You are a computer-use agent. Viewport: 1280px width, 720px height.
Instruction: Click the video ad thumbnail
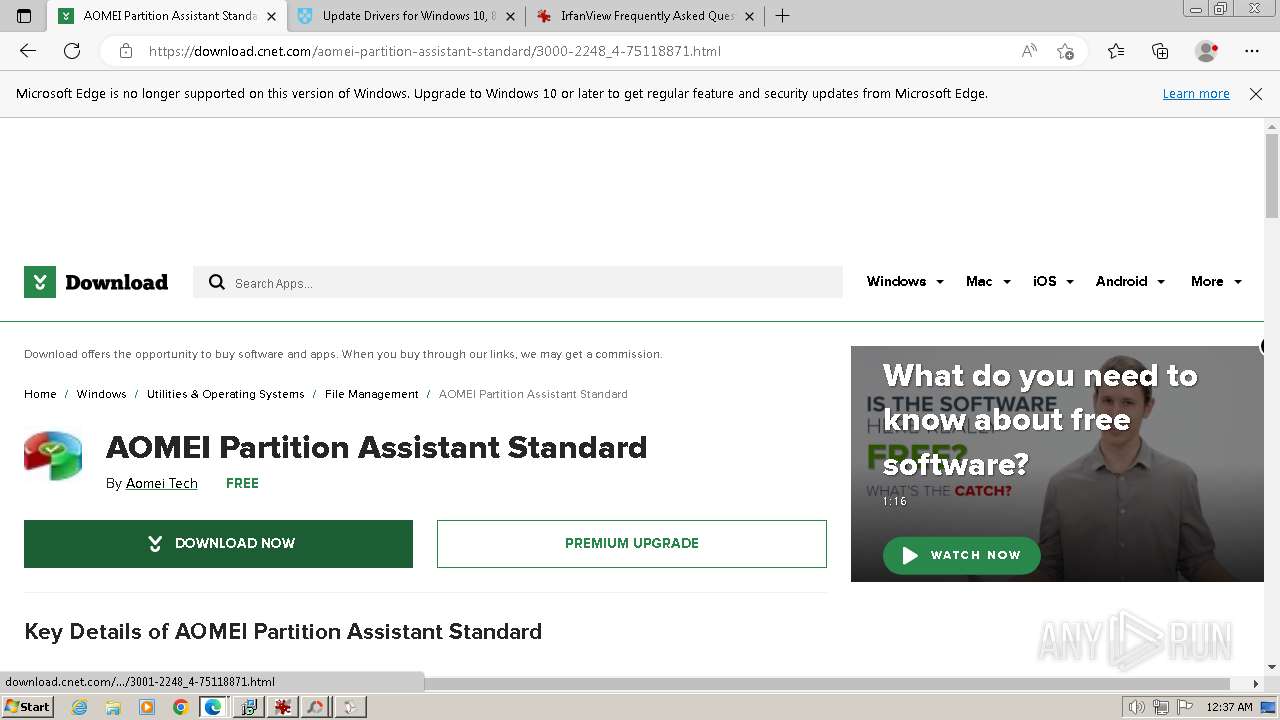tap(1057, 464)
